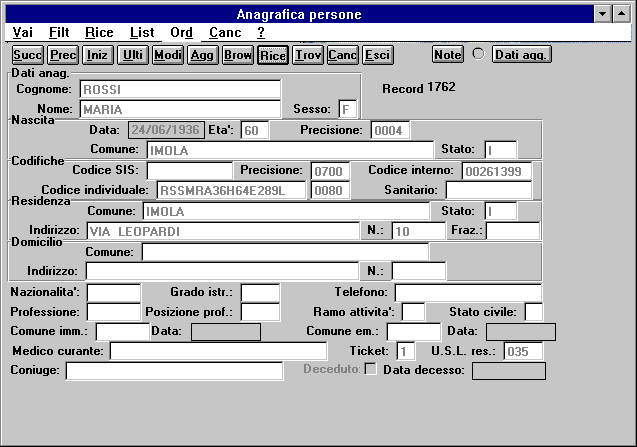Open the Filt menu
637x447 pixels.
[x=59, y=32]
